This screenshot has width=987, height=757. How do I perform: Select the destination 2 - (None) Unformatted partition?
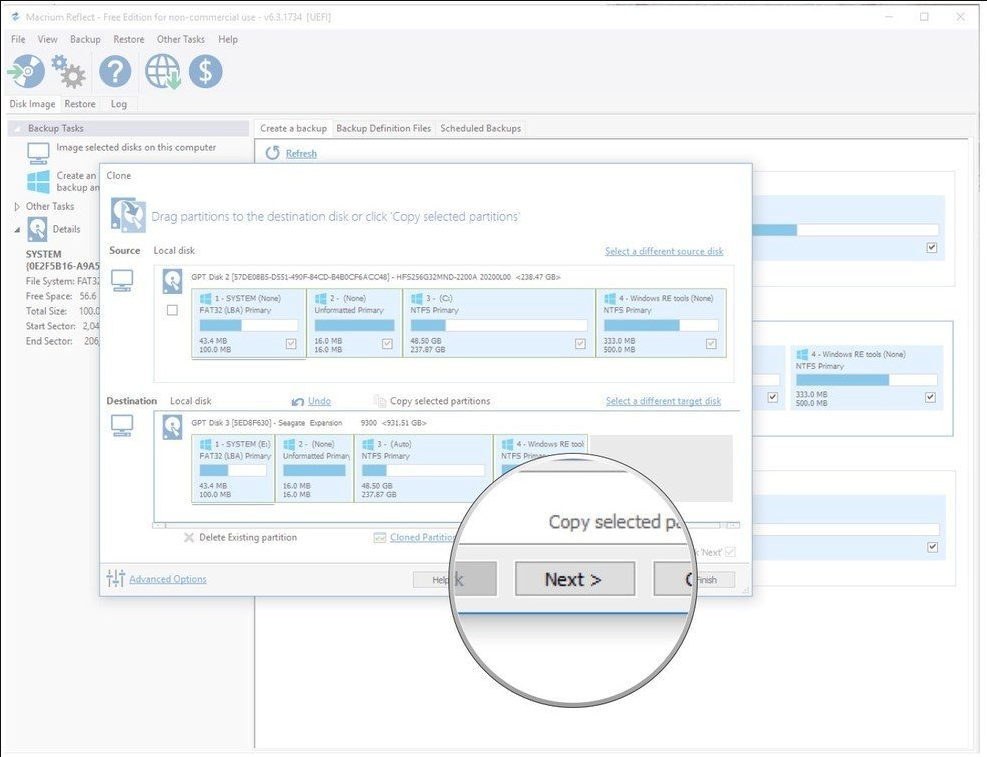tap(314, 469)
